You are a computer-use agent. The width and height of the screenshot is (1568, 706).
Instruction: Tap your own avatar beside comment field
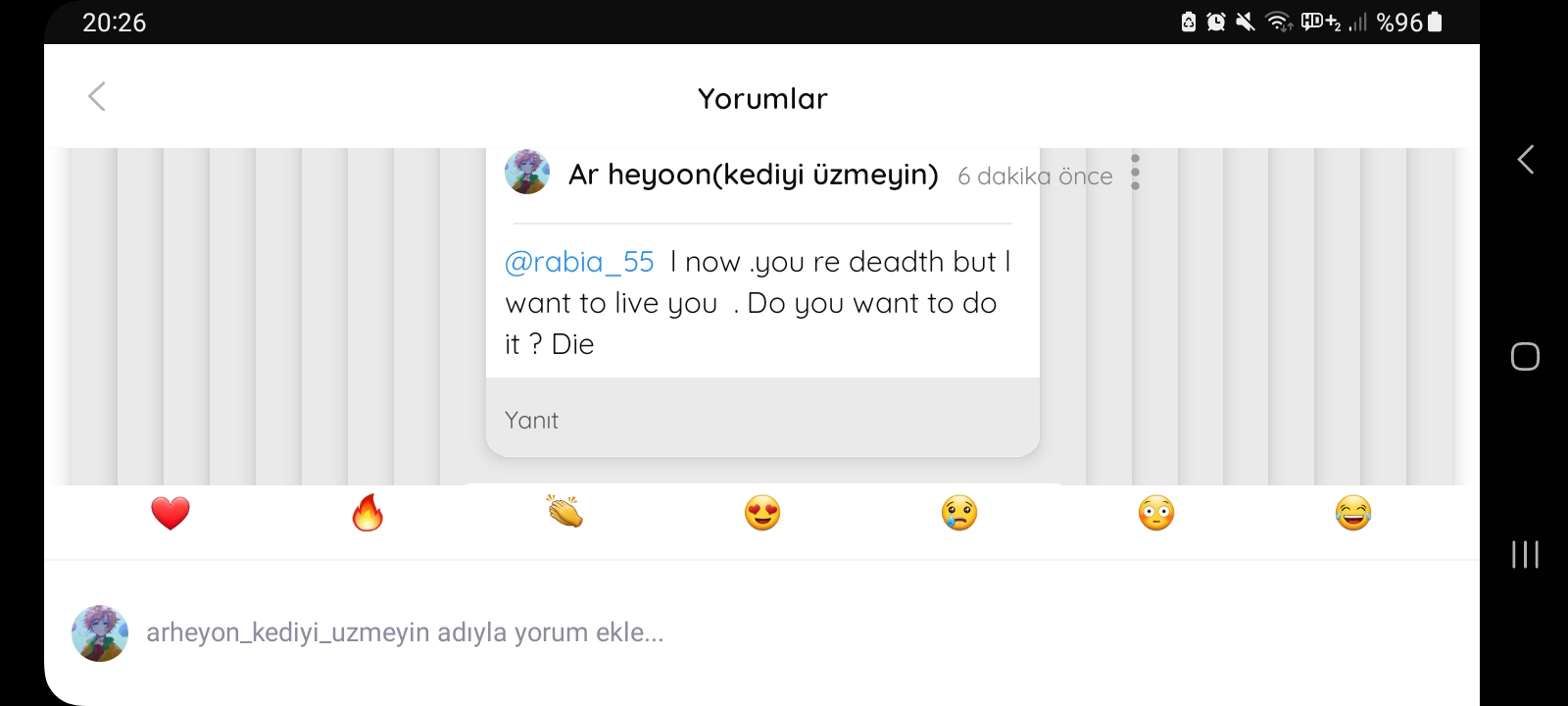point(100,633)
